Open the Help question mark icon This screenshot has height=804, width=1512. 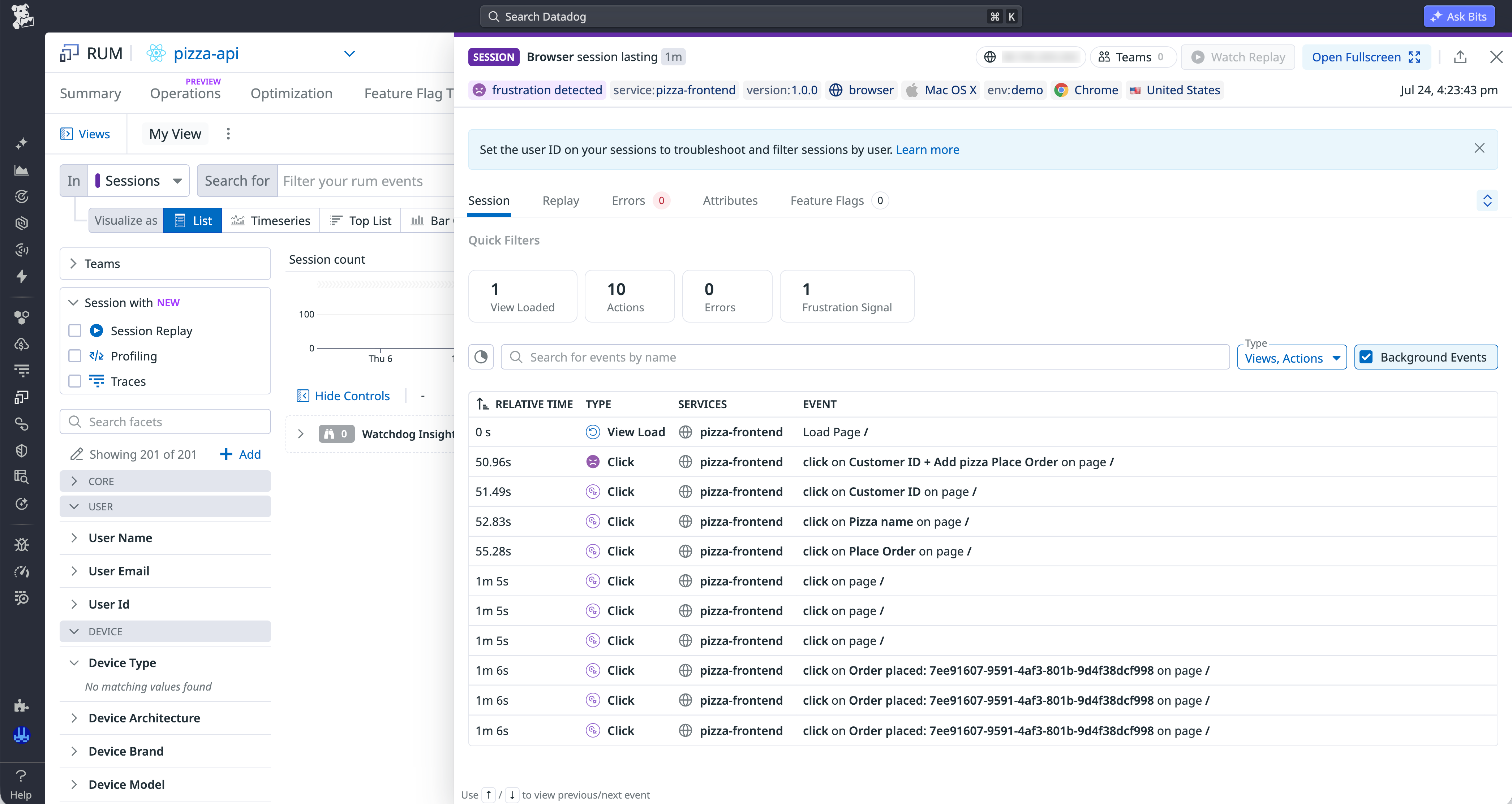(21, 776)
